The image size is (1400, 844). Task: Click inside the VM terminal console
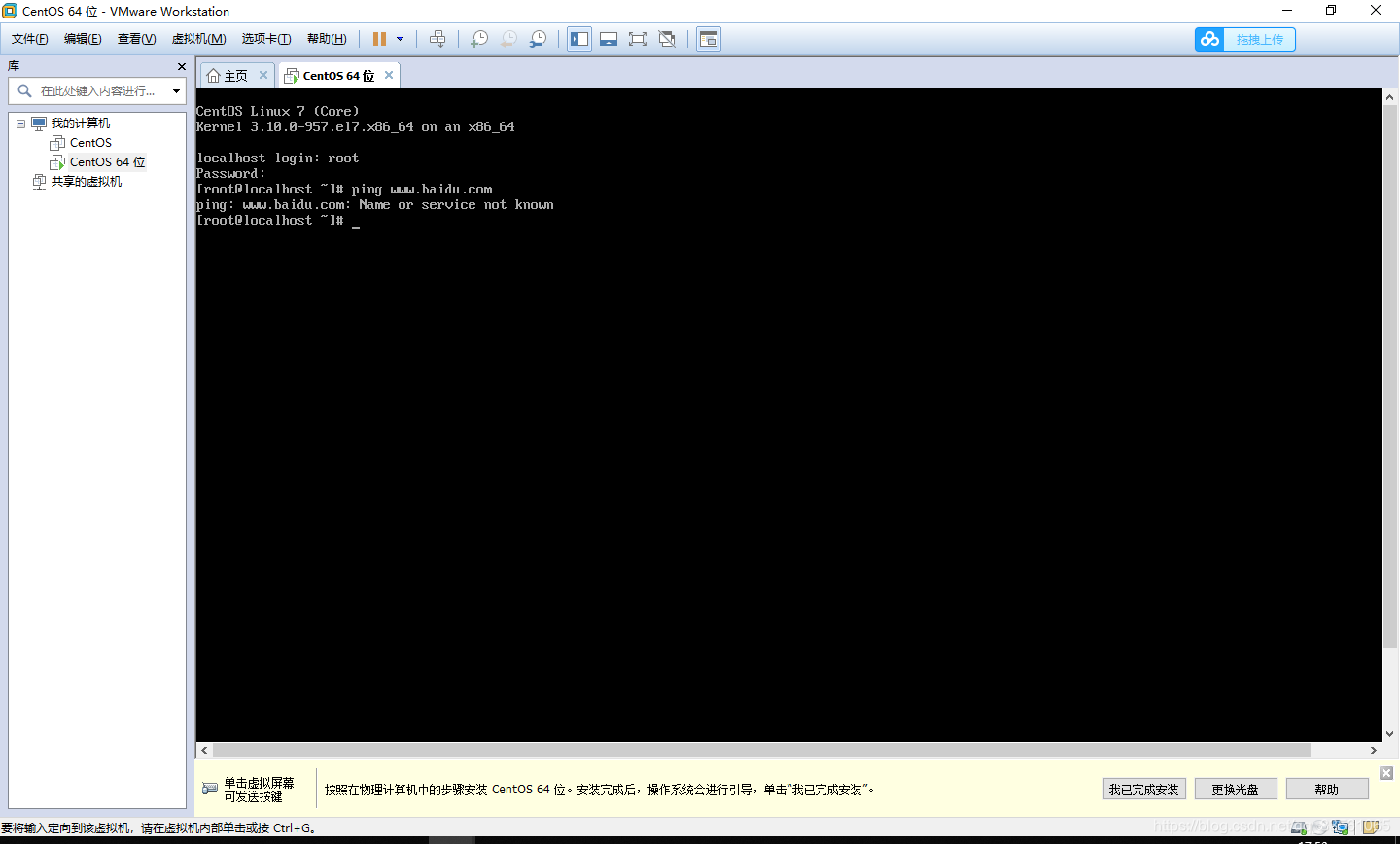coord(787,415)
